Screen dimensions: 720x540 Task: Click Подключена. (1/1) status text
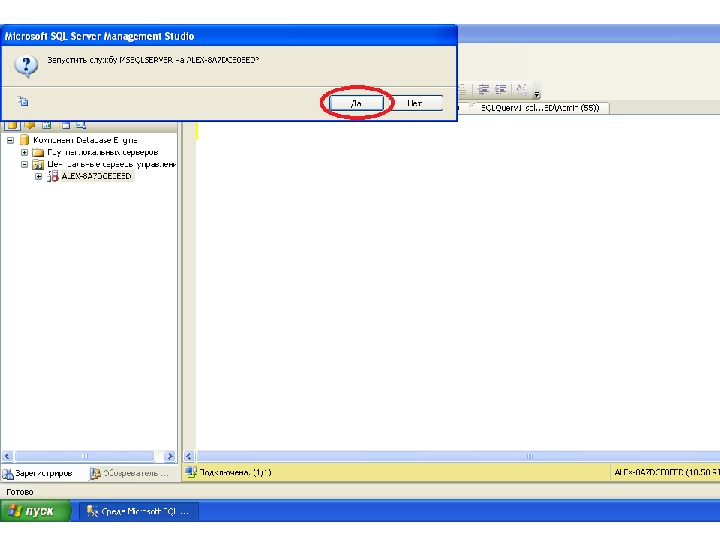coord(236,472)
